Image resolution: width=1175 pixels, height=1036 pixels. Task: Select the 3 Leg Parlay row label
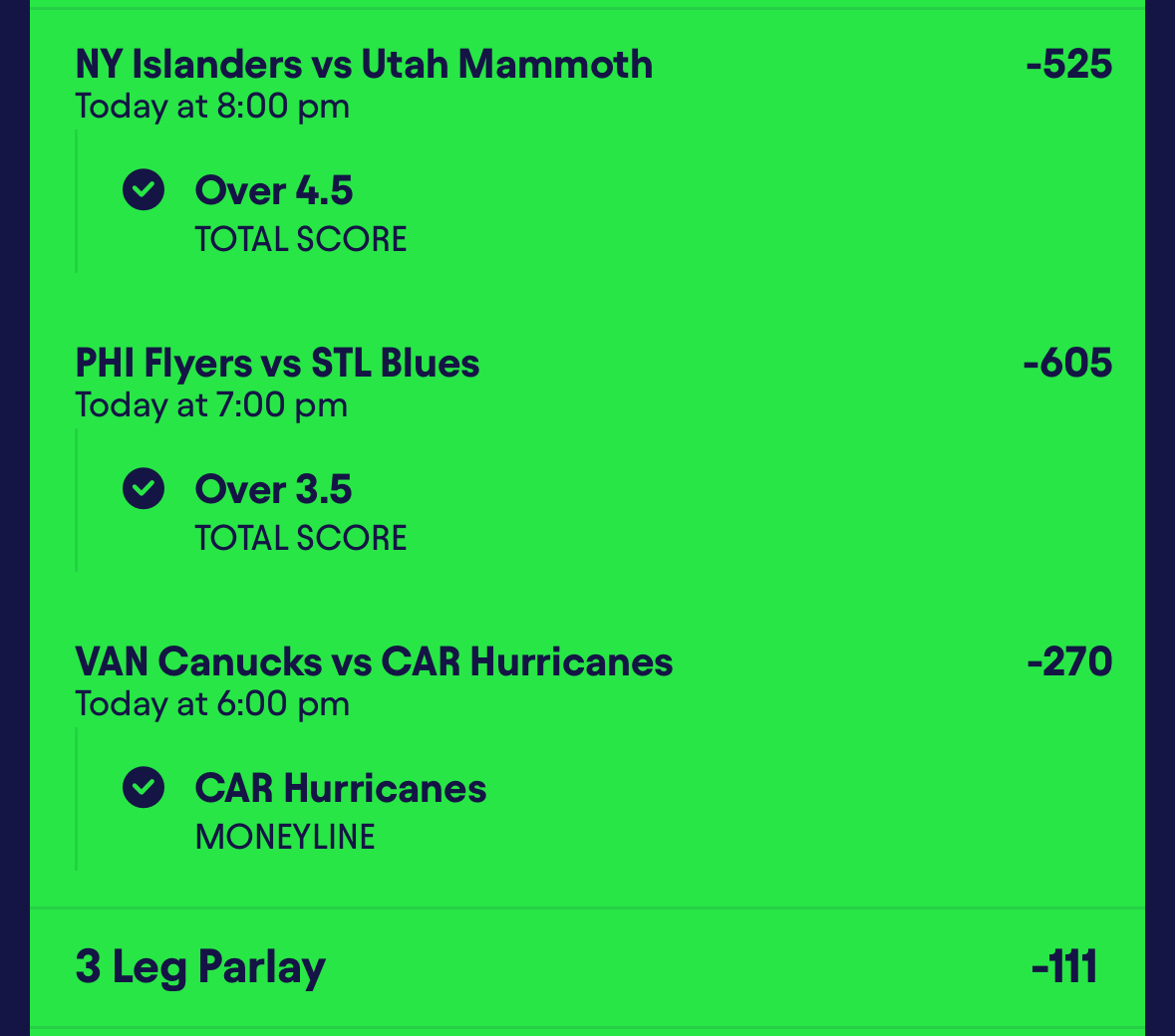point(200,967)
